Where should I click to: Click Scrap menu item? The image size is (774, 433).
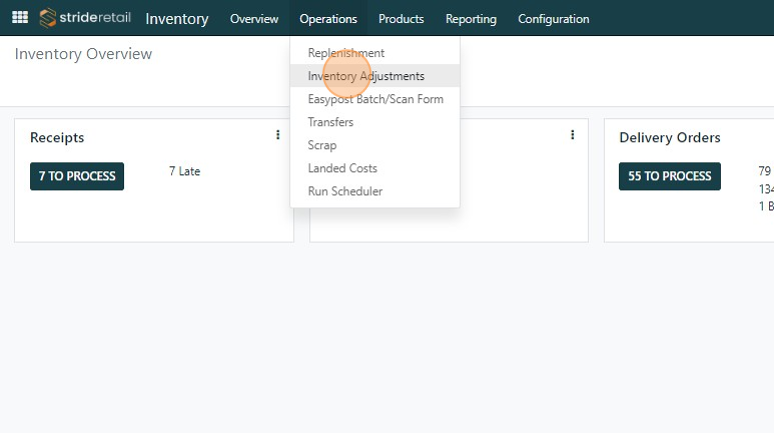(x=322, y=145)
